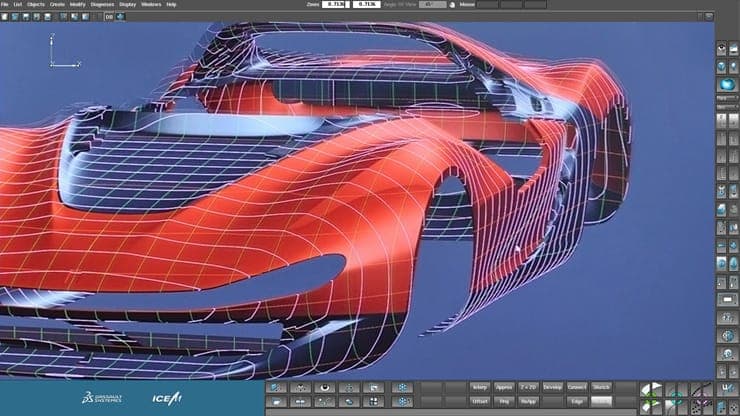
Task: Select the blue sphere shading icon in right sidebar
Action: pyautogui.click(x=727, y=85)
